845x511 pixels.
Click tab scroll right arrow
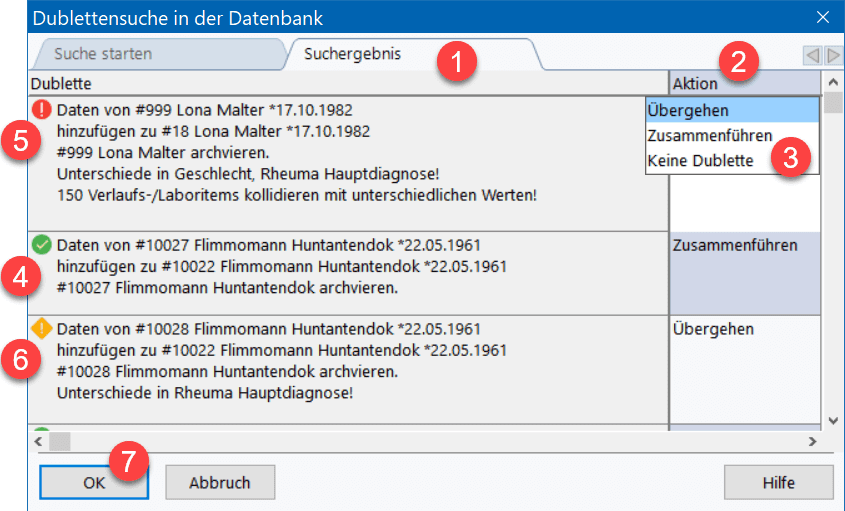point(833,54)
